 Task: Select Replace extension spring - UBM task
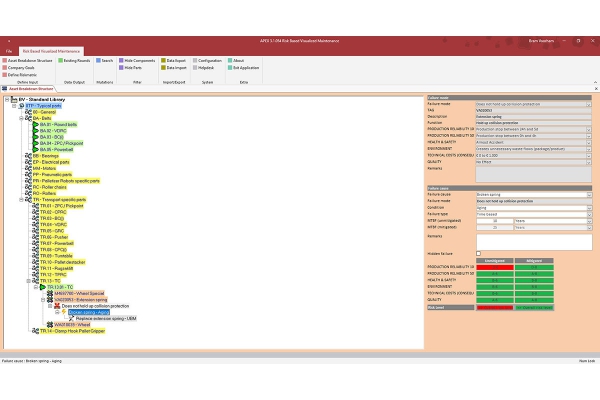point(106,318)
